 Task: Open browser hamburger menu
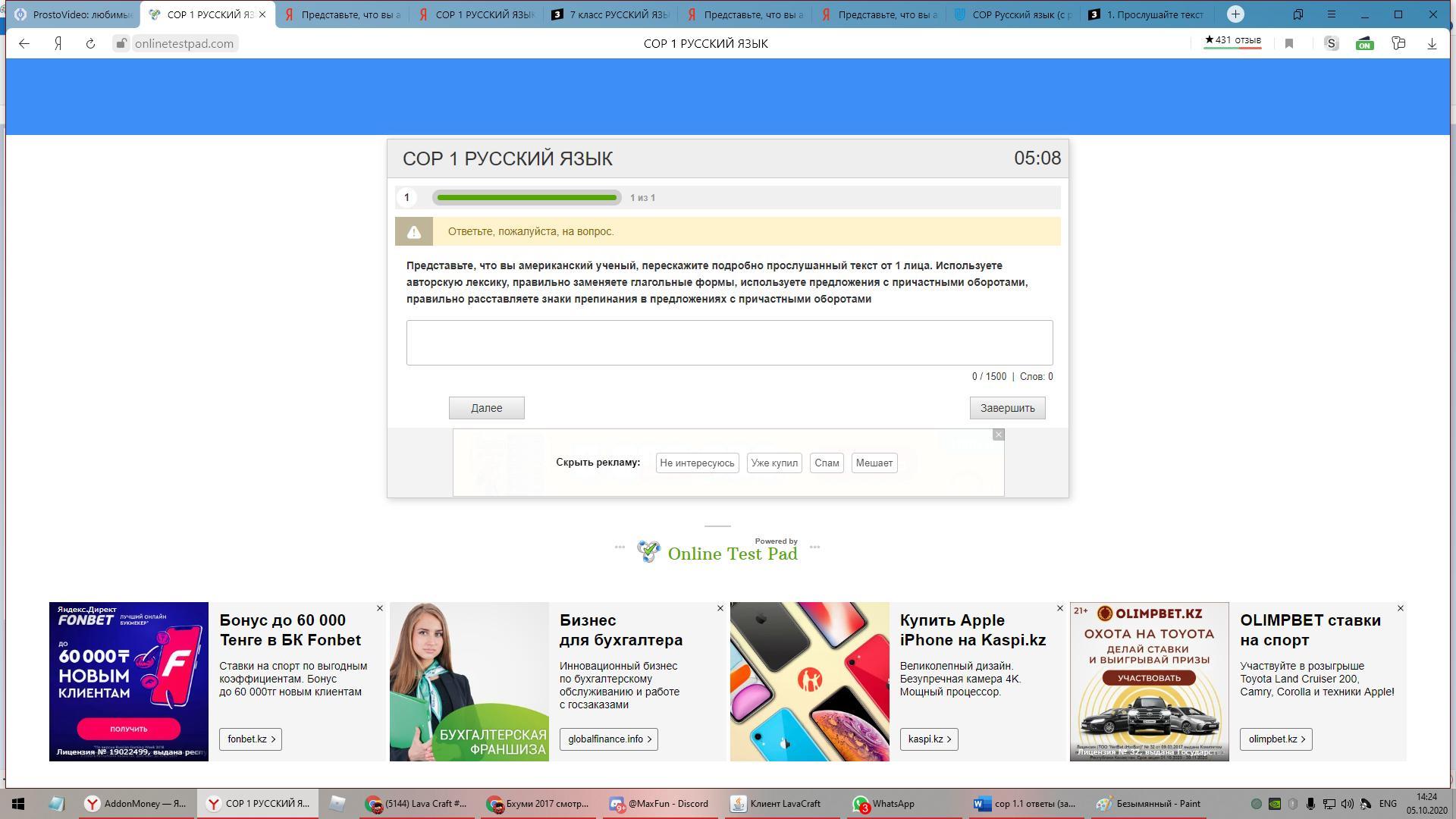[x=1331, y=14]
